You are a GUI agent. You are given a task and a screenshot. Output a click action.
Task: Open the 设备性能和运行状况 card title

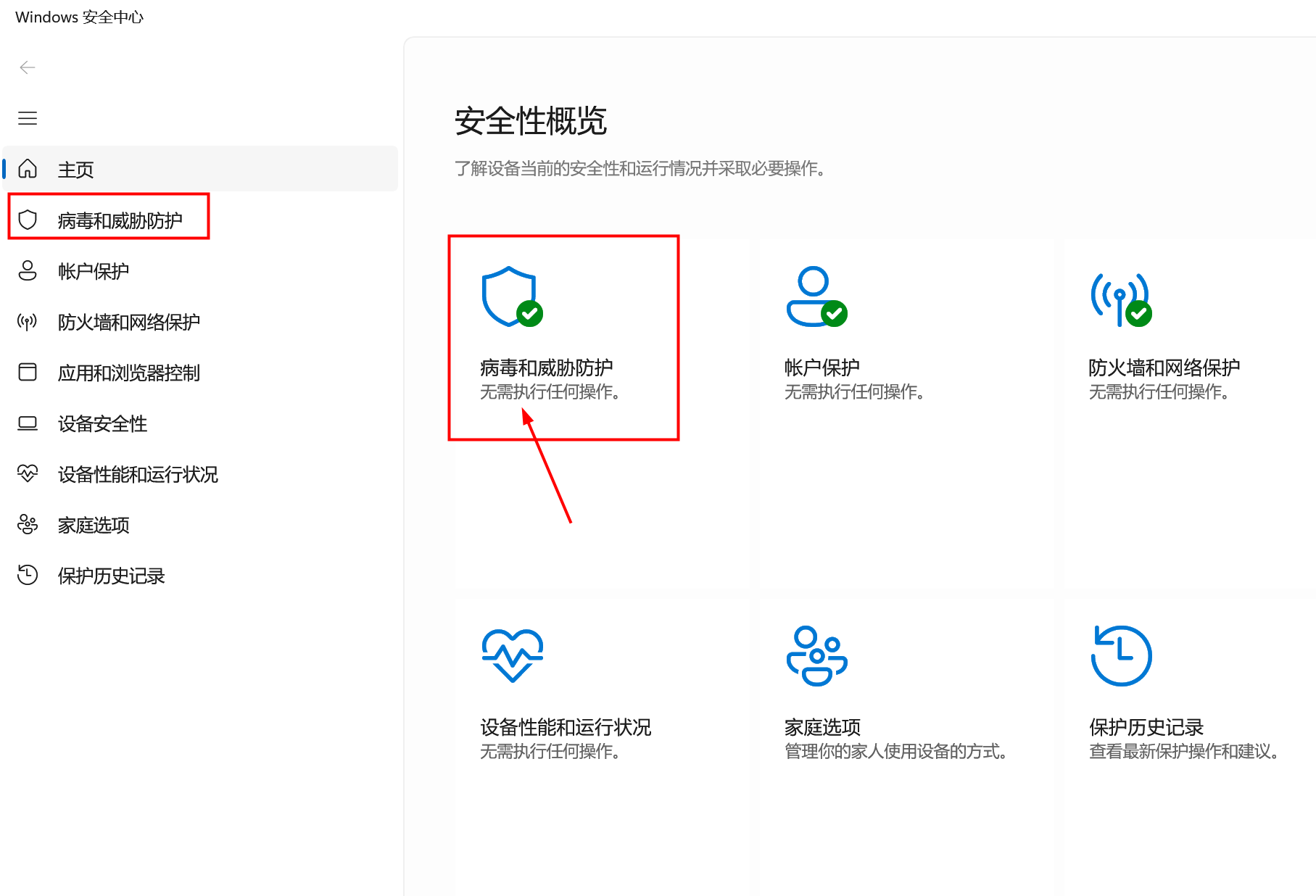coord(566,727)
